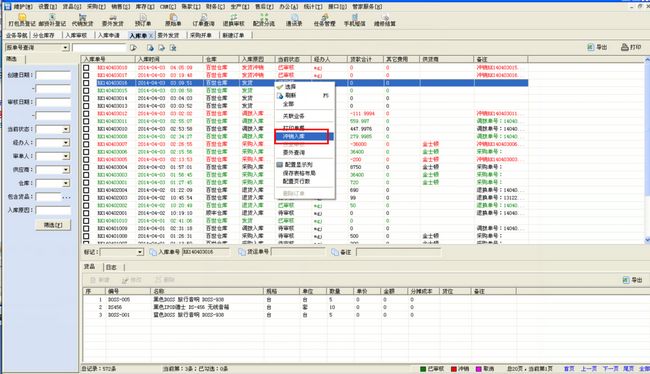The height and width of the screenshot is (374, 650).
Task: Click the red 冲销 legend swatch
Action: [454, 369]
